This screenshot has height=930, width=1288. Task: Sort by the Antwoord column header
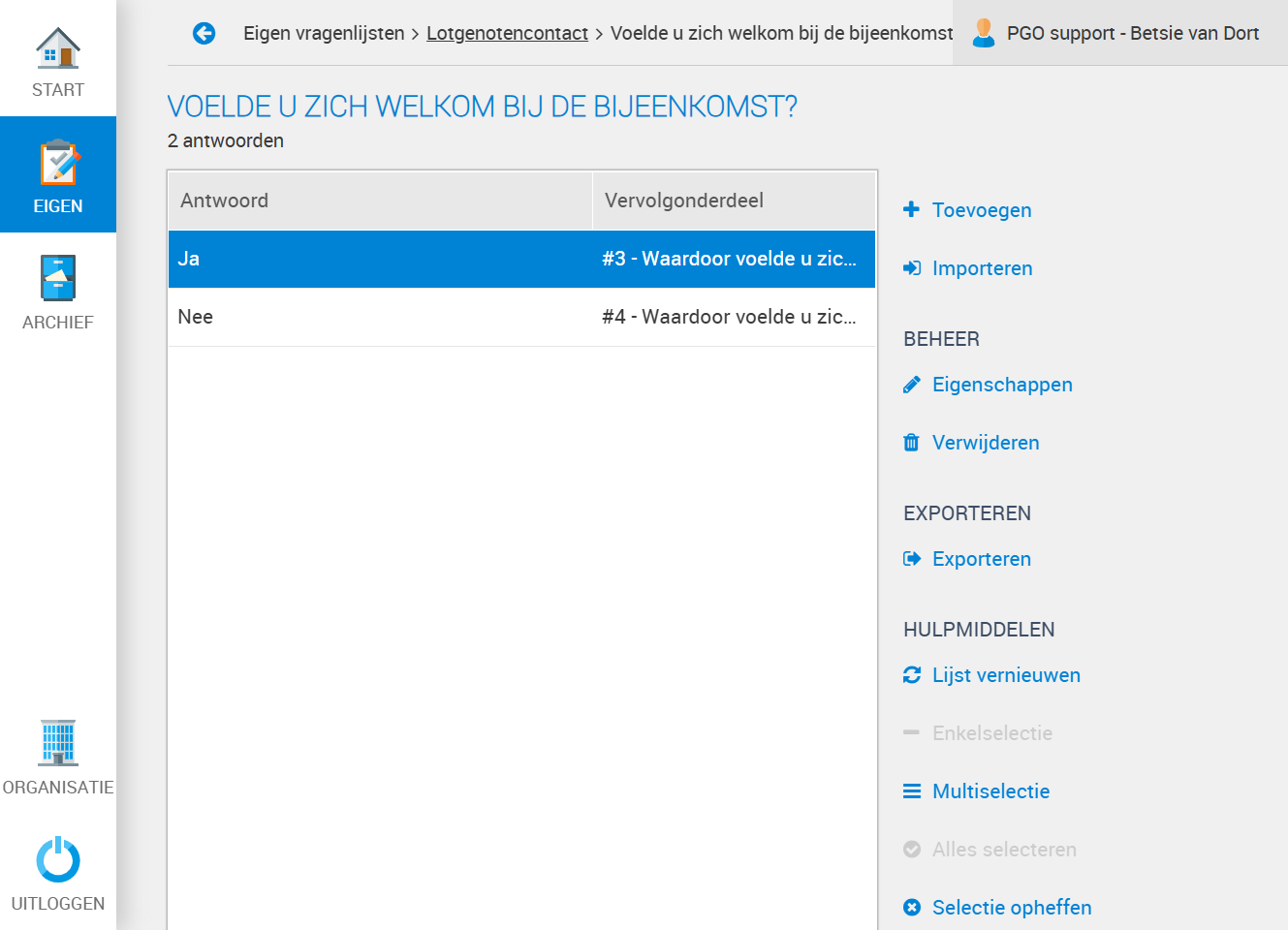pos(380,201)
